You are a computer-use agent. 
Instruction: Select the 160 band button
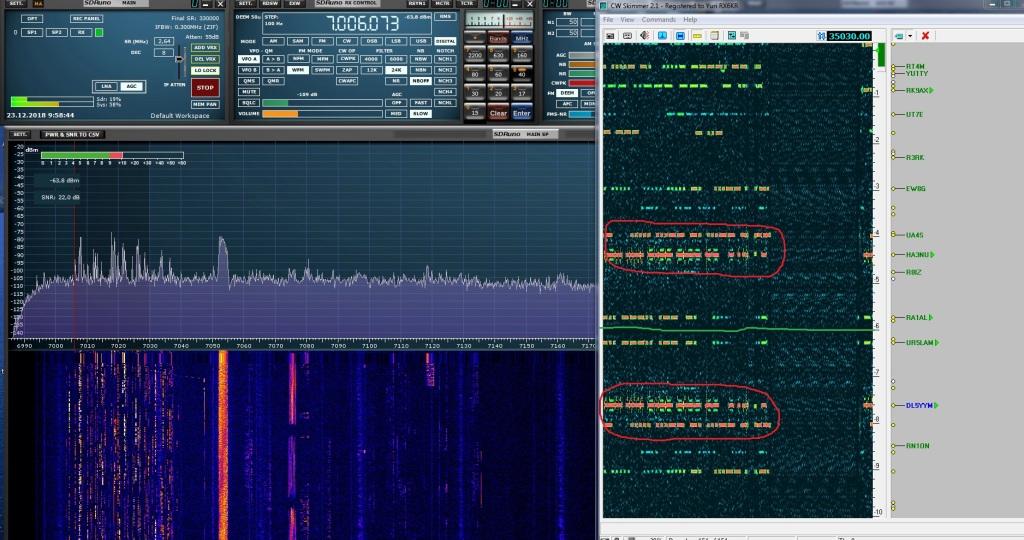pyautogui.click(x=522, y=54)
